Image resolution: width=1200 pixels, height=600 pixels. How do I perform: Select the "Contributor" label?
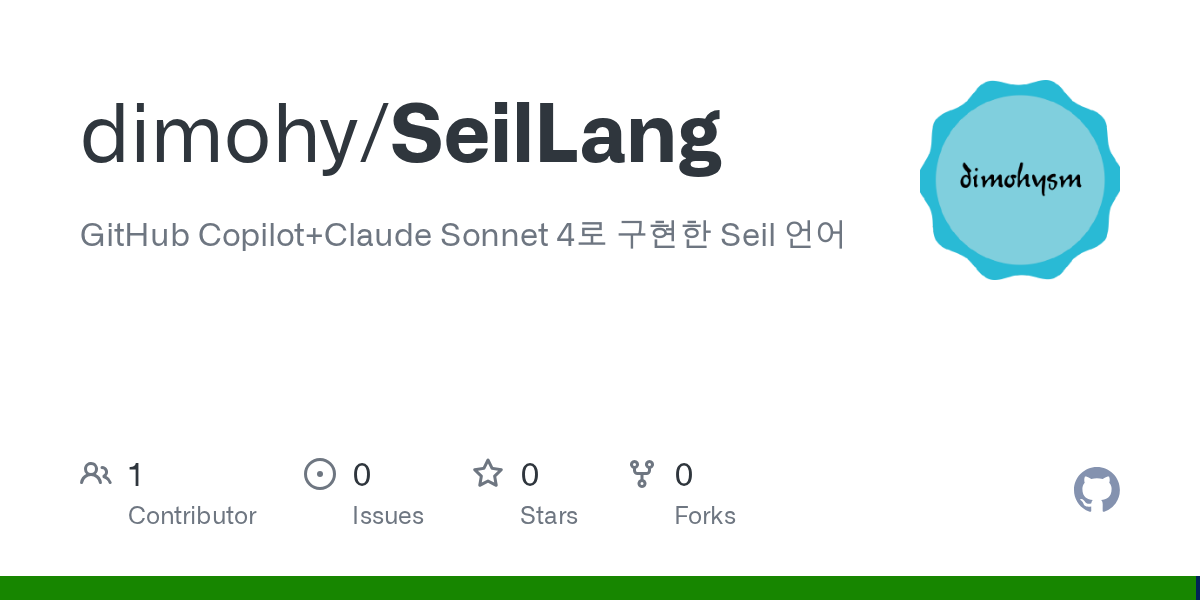[x=192, y=516]
